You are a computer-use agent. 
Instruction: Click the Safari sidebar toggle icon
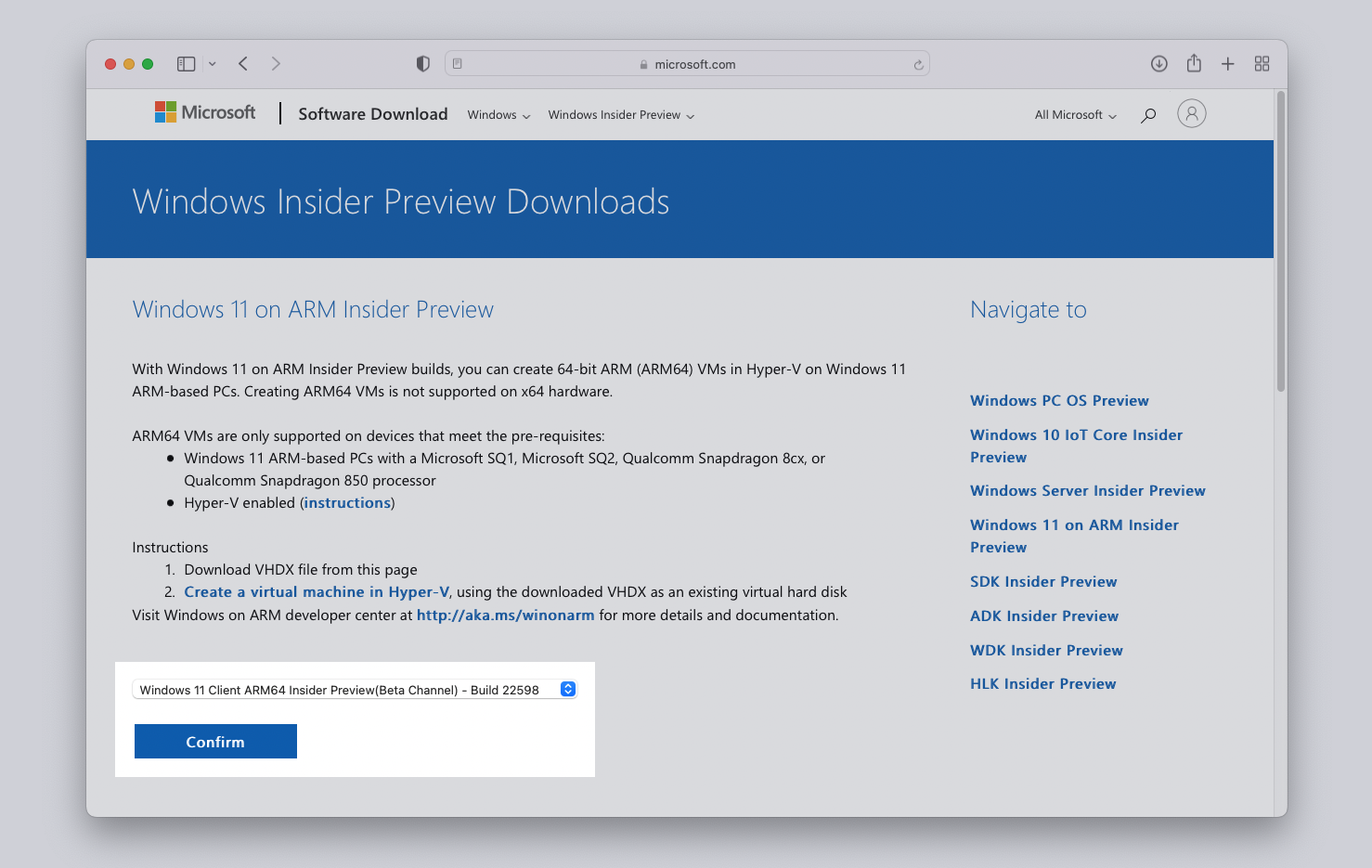(x=186, y=64)
